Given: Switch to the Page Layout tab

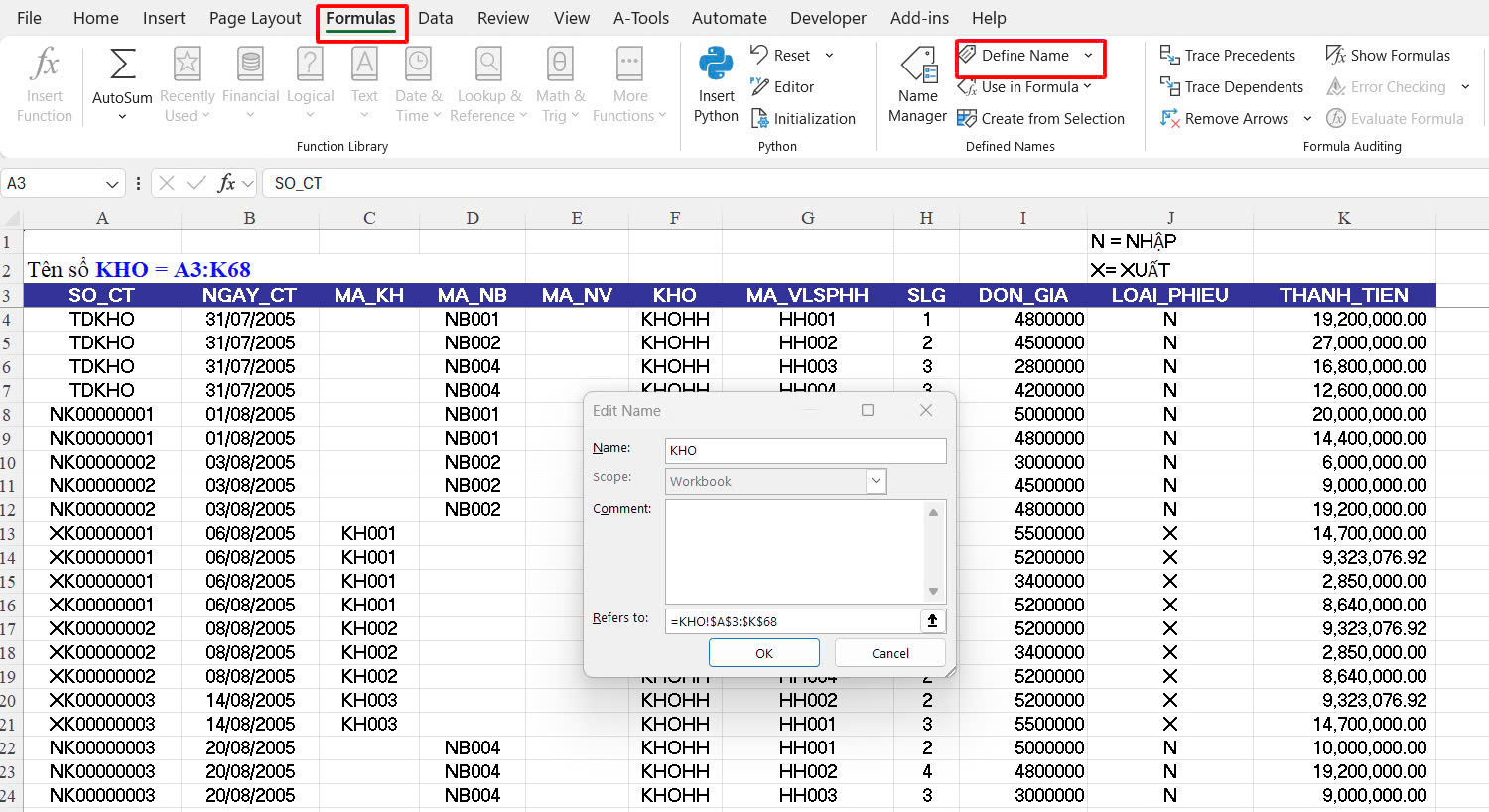Looking at the screenshot, I should 255,18.
